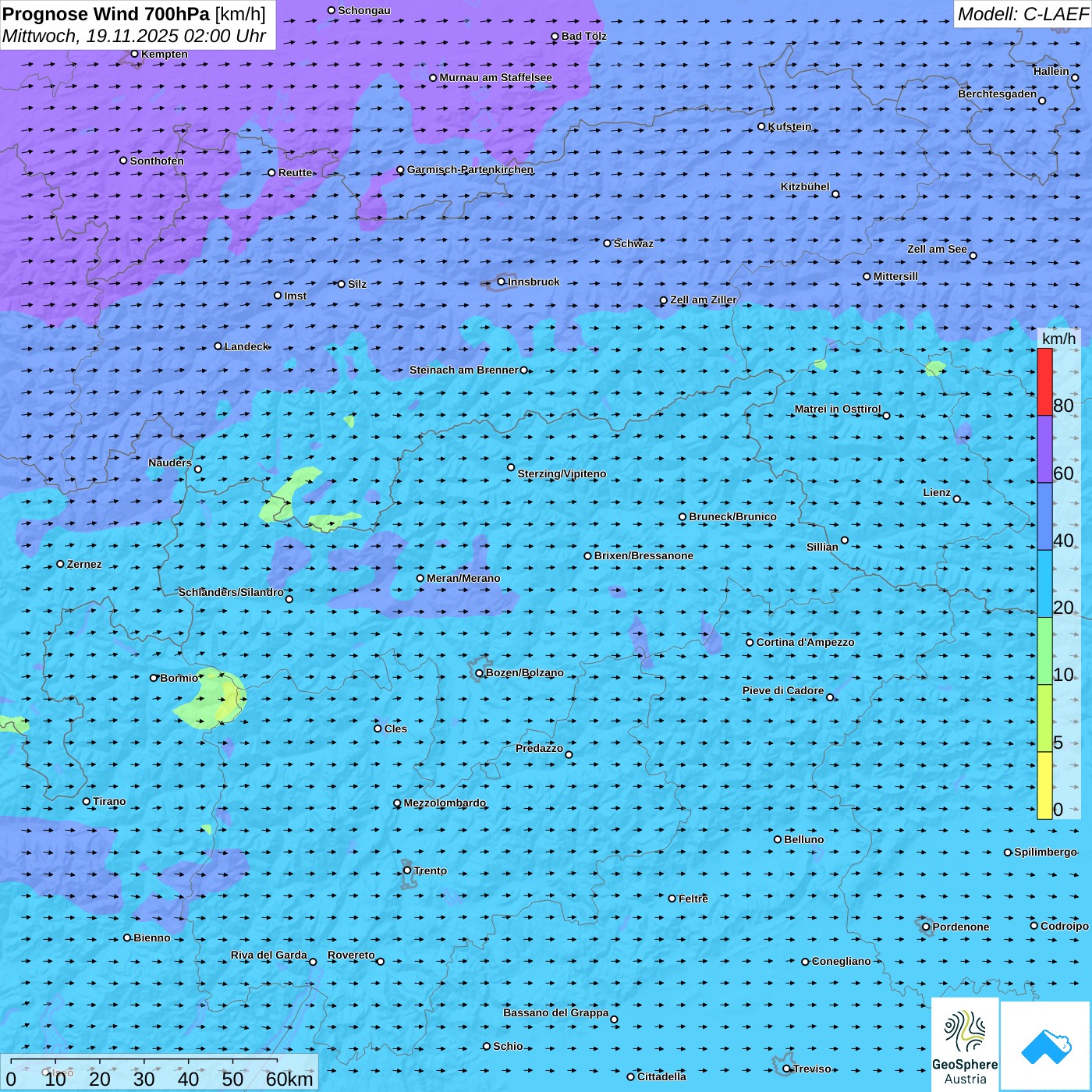Viewport: 1092px width, 1092px height.
Task: Click the Nauders city label
Action: pos(170,463)
